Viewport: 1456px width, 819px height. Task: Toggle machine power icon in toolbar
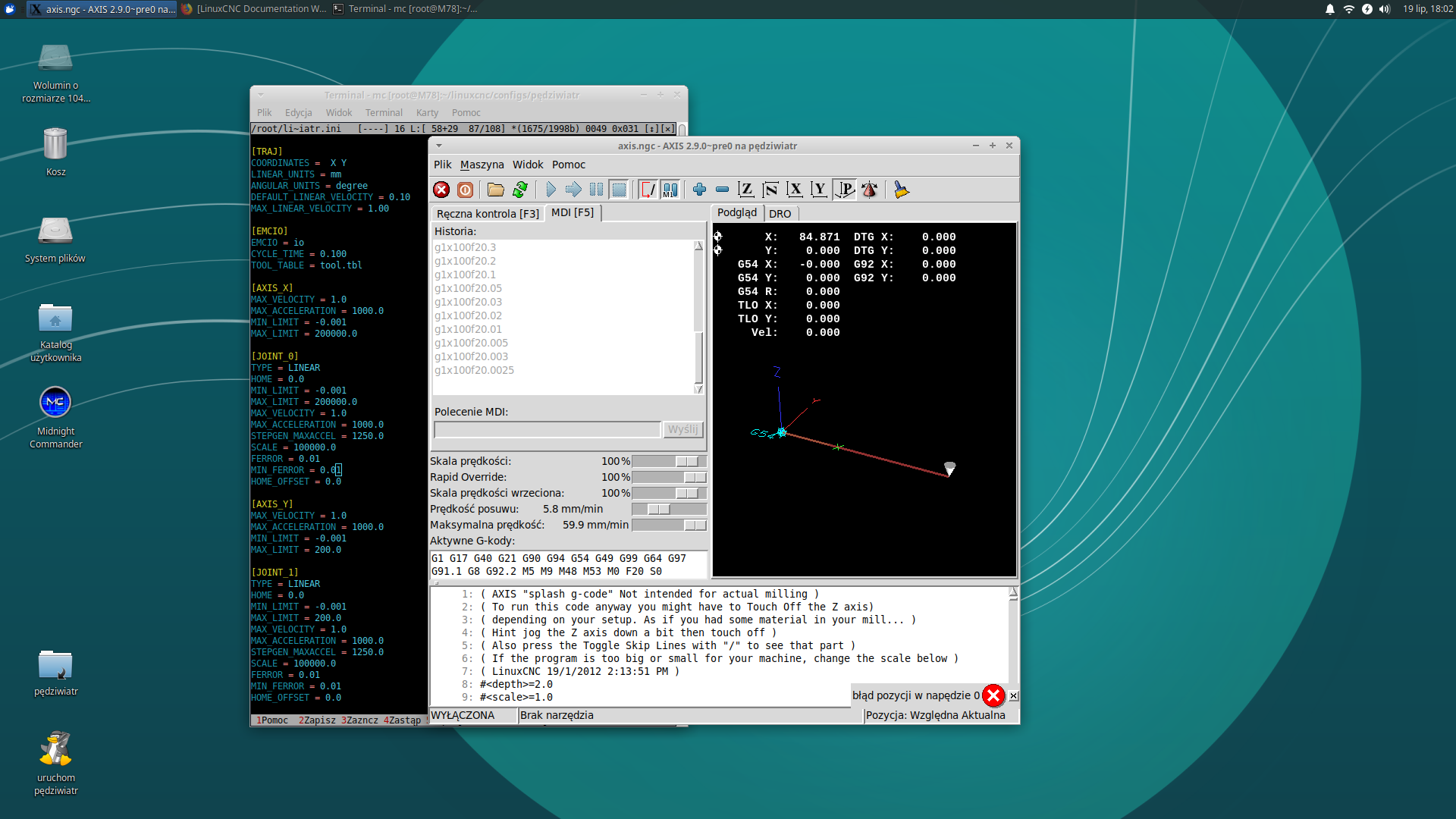[x=466, y=190]
